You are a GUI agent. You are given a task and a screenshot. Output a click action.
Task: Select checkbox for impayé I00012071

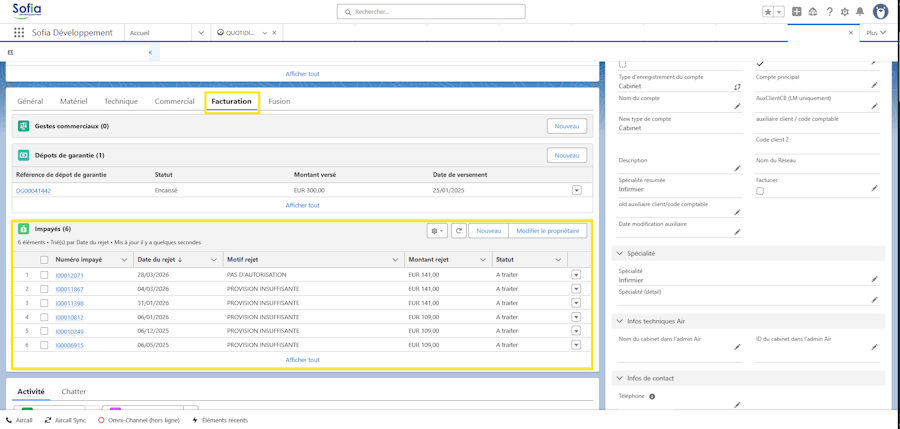click(x=44, y=275)
